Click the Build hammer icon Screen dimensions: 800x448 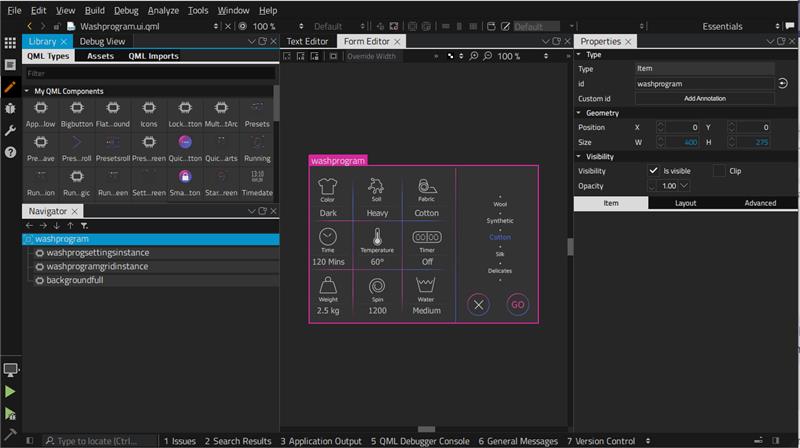click(x=10, y=431)
